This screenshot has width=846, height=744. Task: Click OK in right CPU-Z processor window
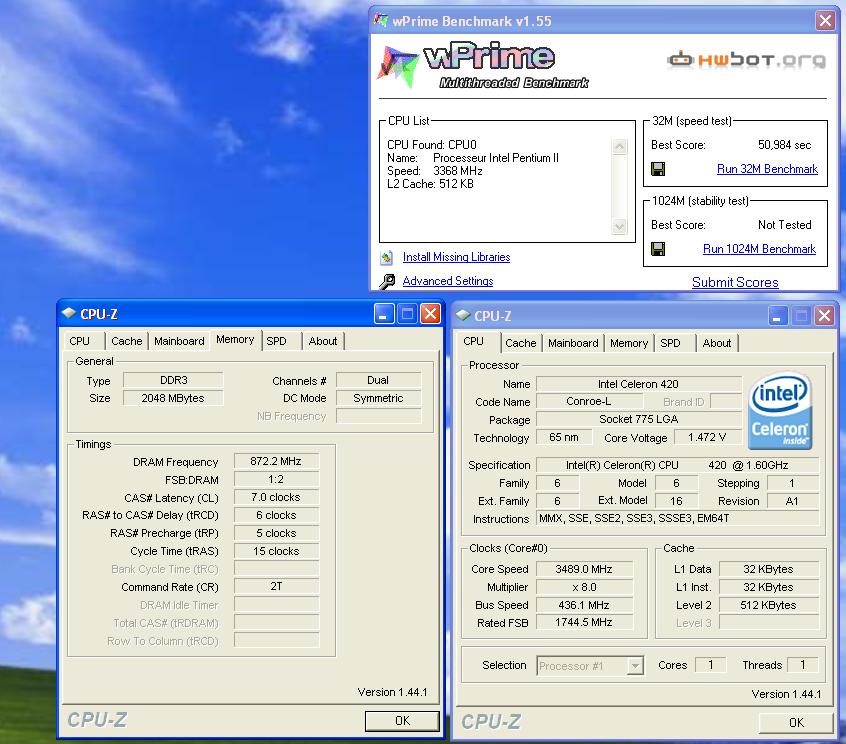point(796,722)
